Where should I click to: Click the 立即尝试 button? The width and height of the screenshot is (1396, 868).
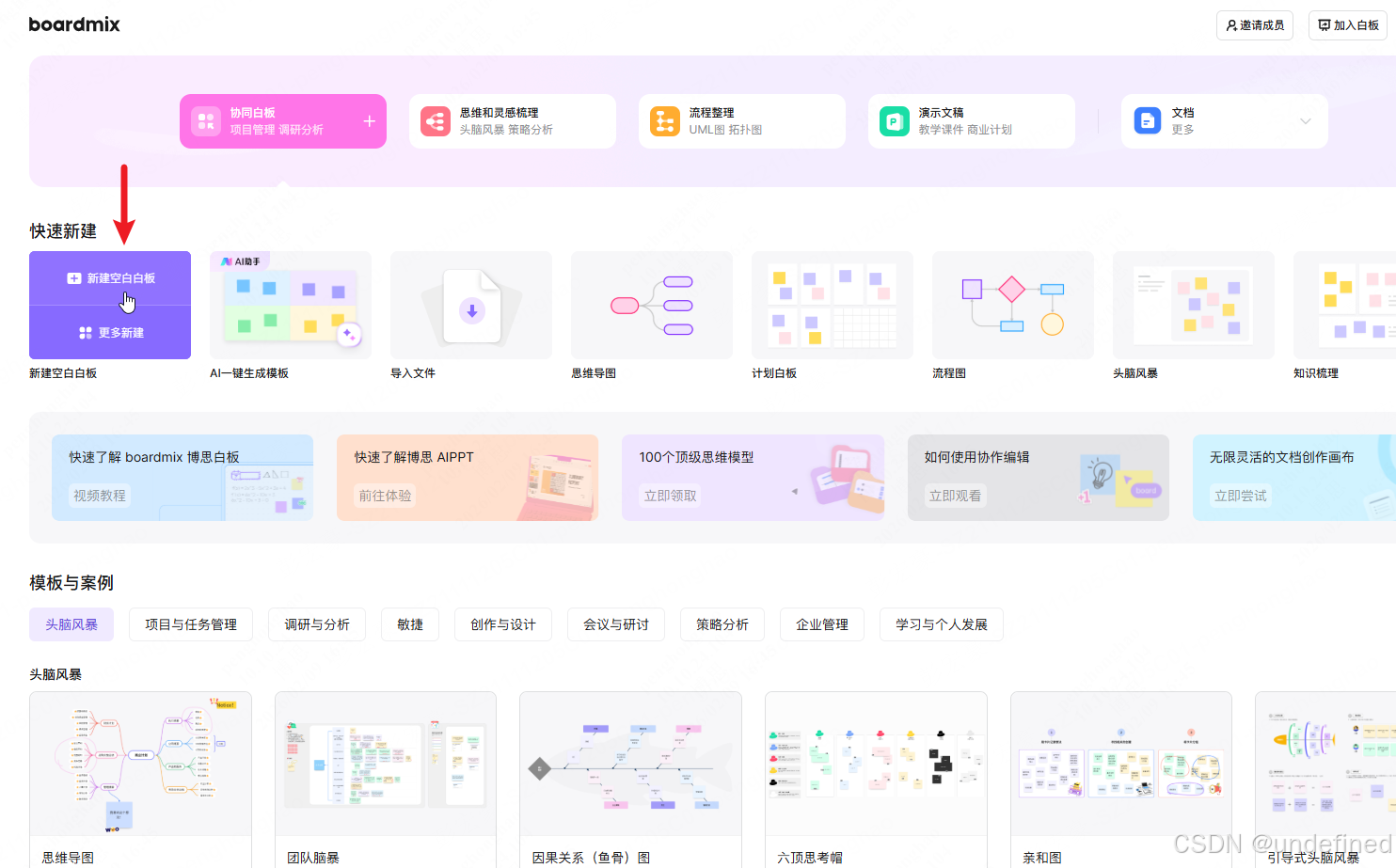(1241, 496)
